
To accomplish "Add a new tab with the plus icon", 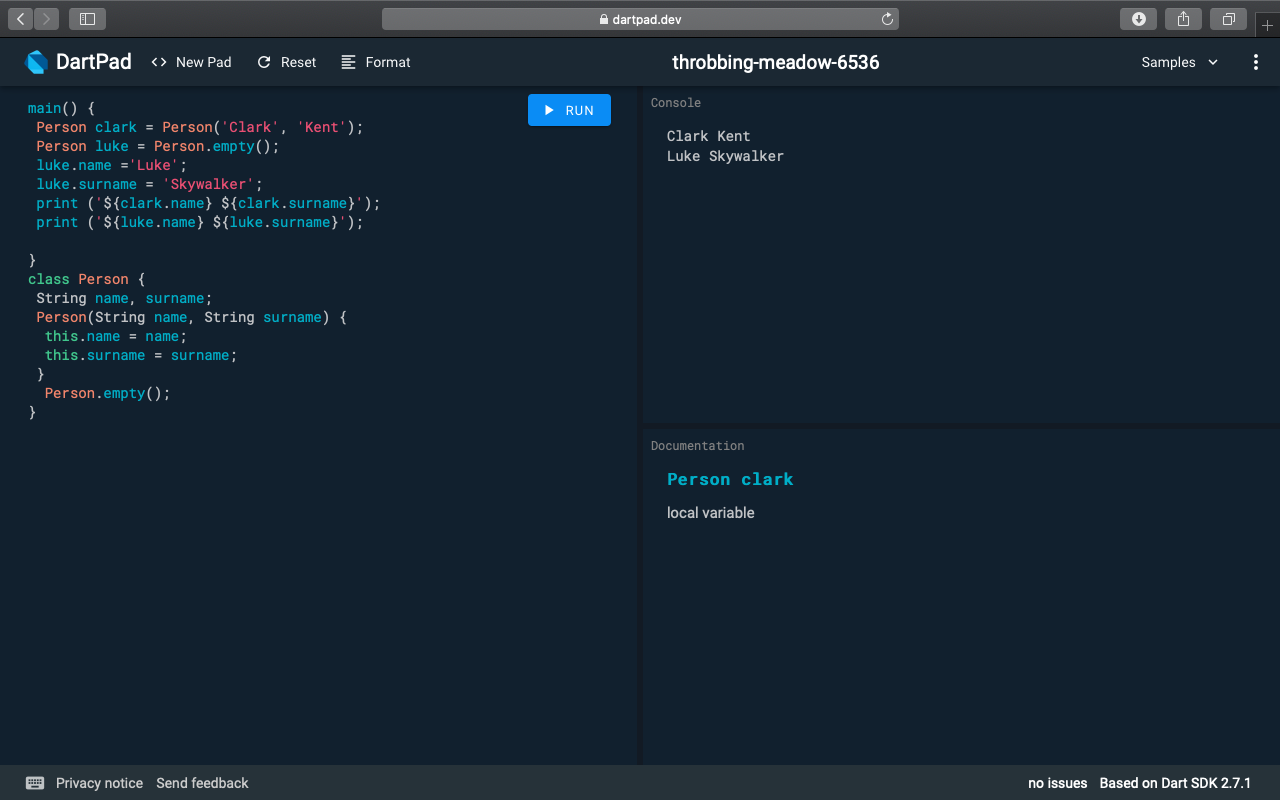I will (1267, 26).
